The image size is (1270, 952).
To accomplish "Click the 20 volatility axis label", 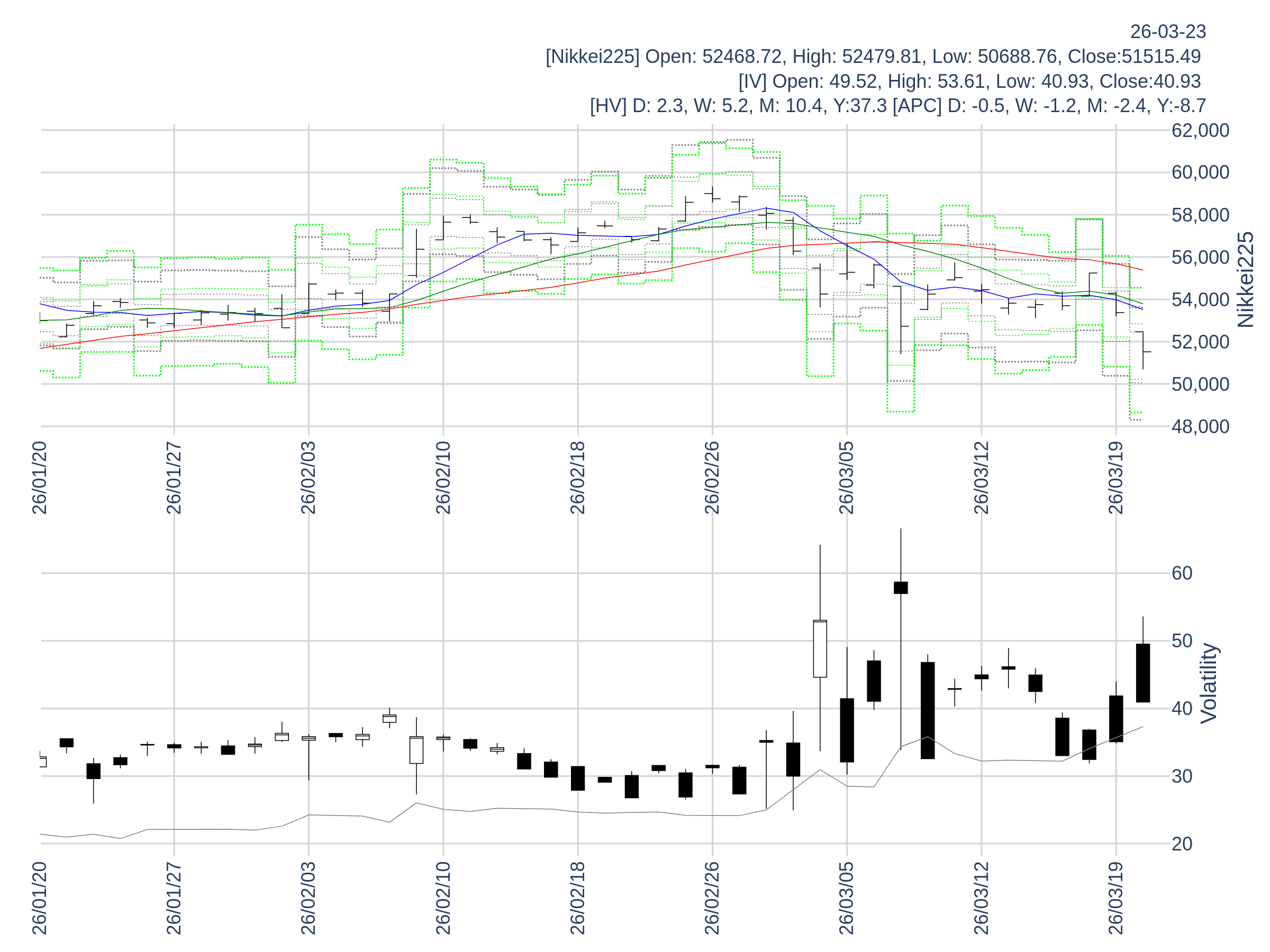I will [1182, 844].
